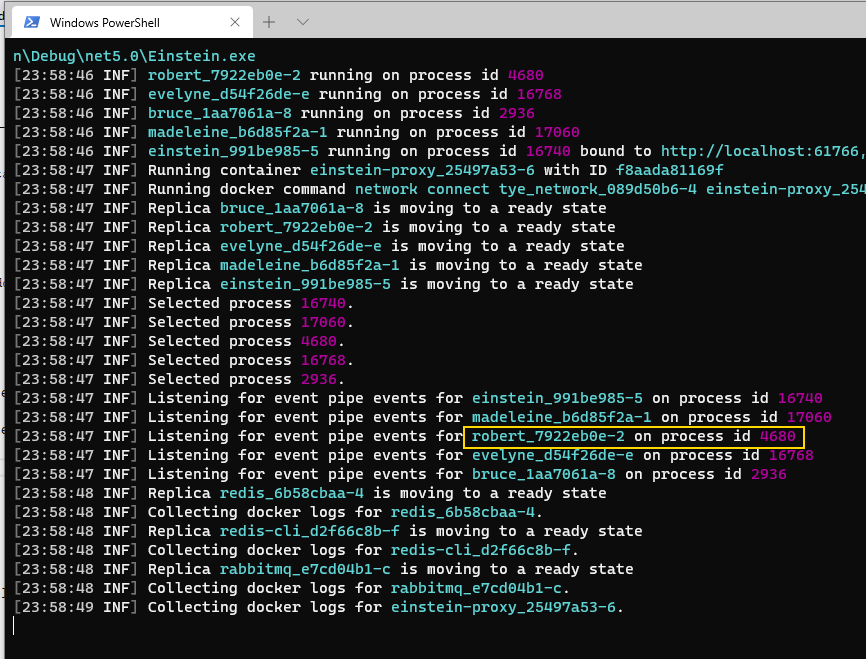Viewport: 866px width, 659px height.
Task: Click bruce_1aa7061a-8 in the event pipe line
Action: (x=543, y=475)
